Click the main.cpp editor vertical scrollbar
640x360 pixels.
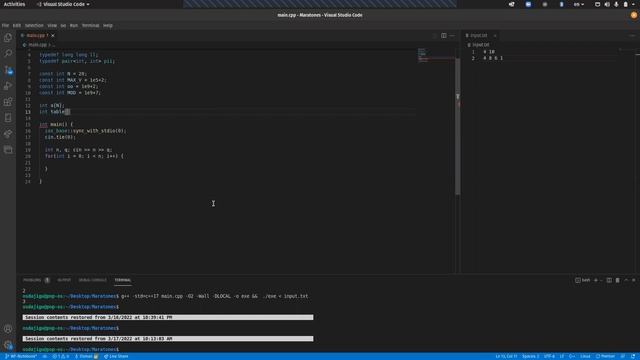tap(458, 127)
